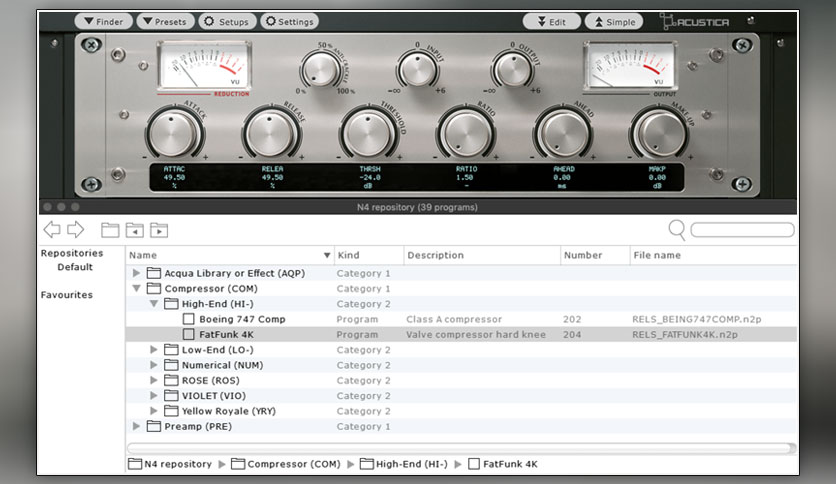Click the Reduction VU meter
Screen dimensions: 836x484
(x=204, y=66)
